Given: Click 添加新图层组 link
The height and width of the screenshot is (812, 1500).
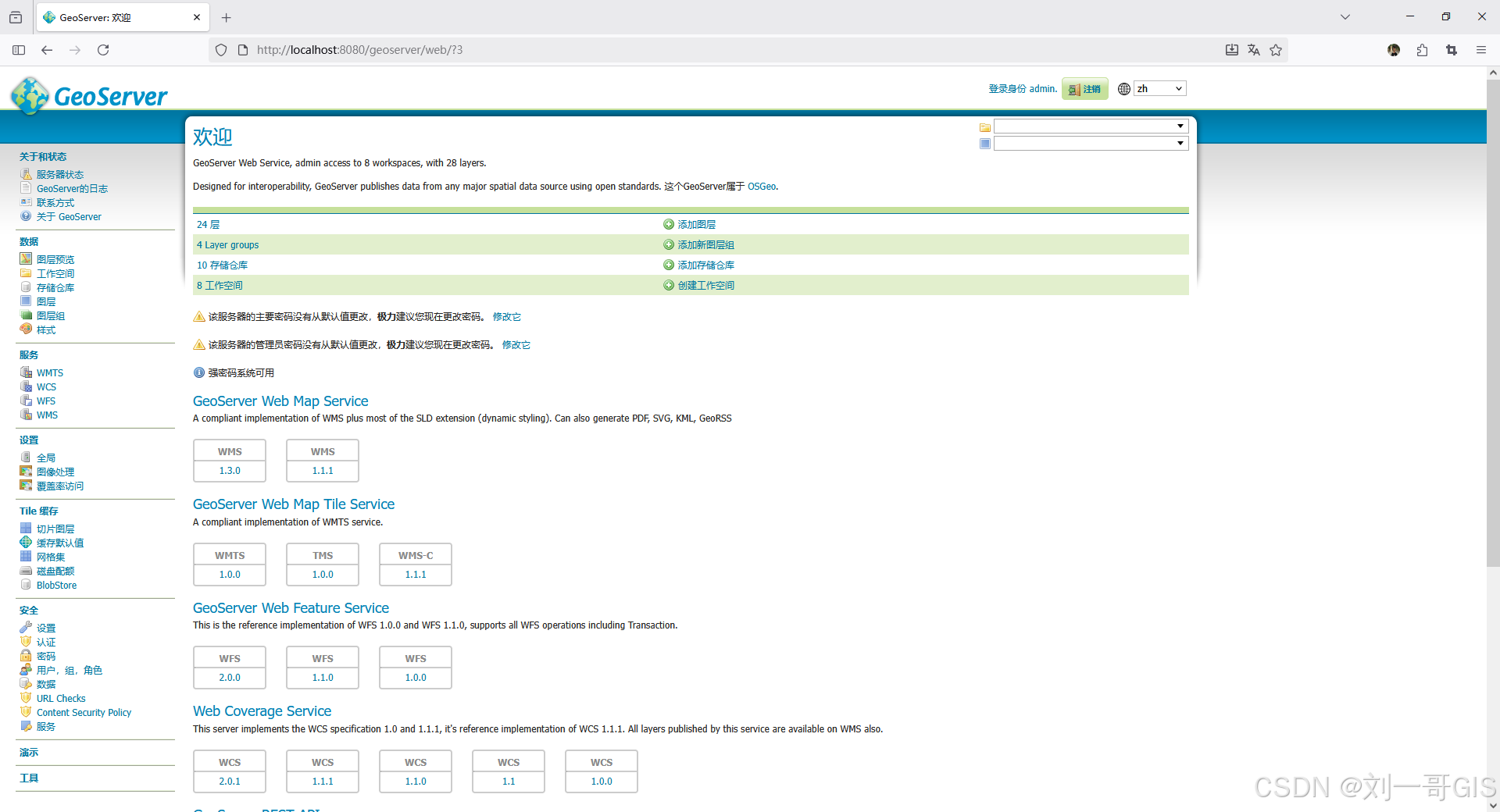Looking at the screenshot, I should click(705, 244).
